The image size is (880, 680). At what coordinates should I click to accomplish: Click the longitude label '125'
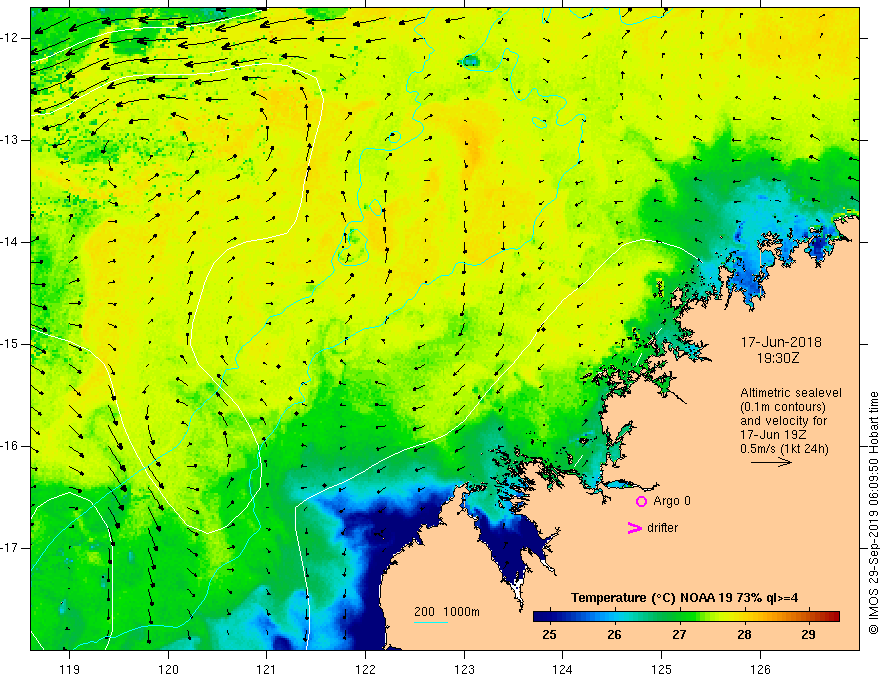662,669
